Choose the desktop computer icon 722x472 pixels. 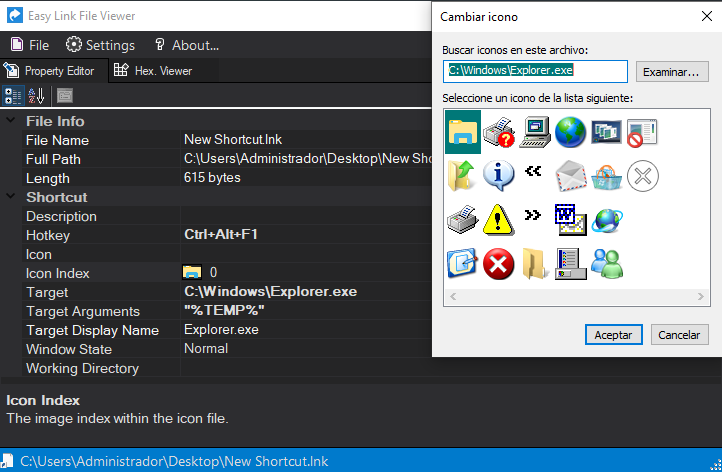(535, 133)
